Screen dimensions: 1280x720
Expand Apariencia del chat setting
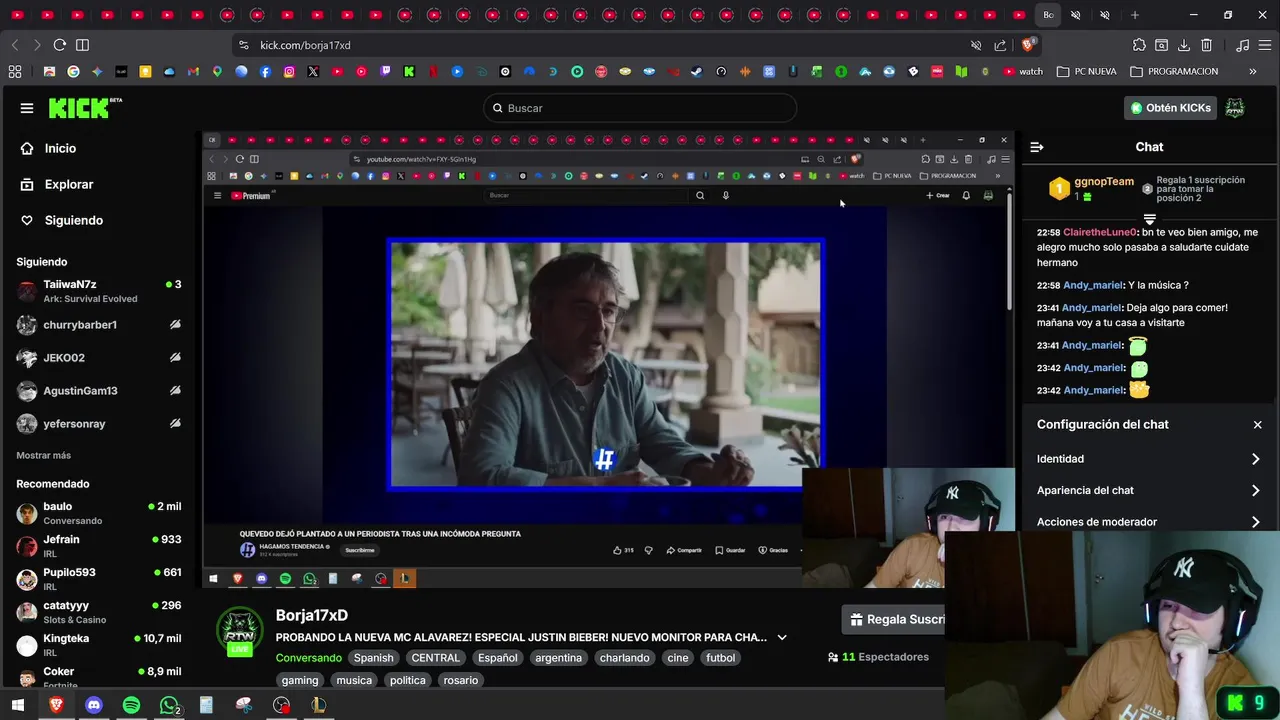point(1149,491)
